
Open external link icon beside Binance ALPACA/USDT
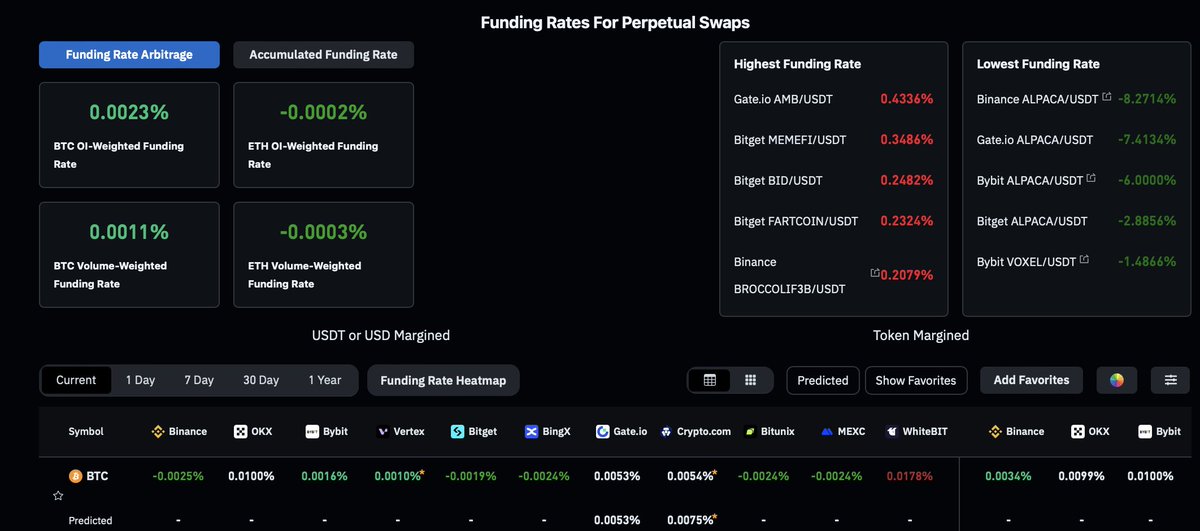(1106, 98)
